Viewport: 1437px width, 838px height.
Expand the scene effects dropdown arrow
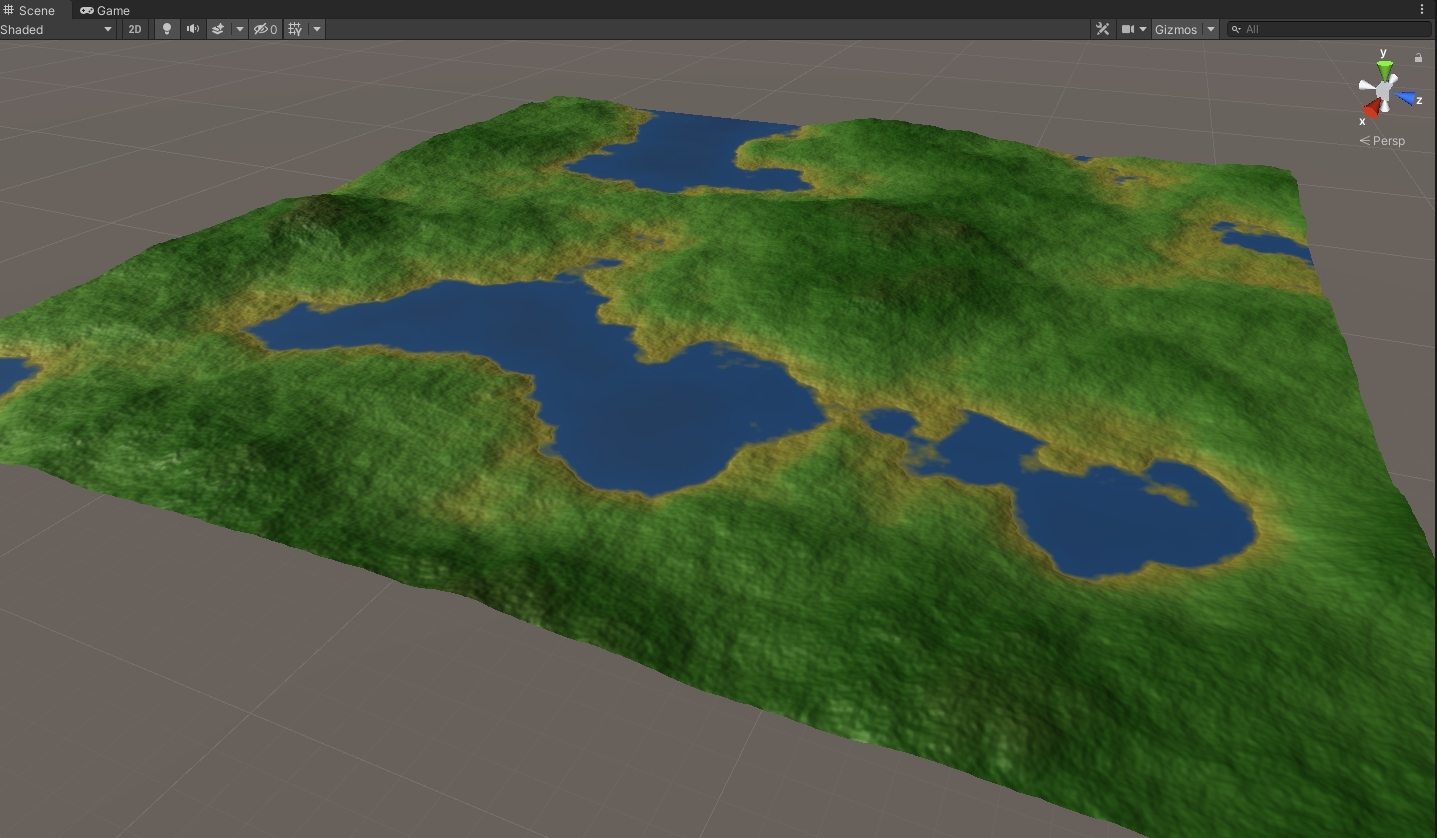(x=240, y=29)
